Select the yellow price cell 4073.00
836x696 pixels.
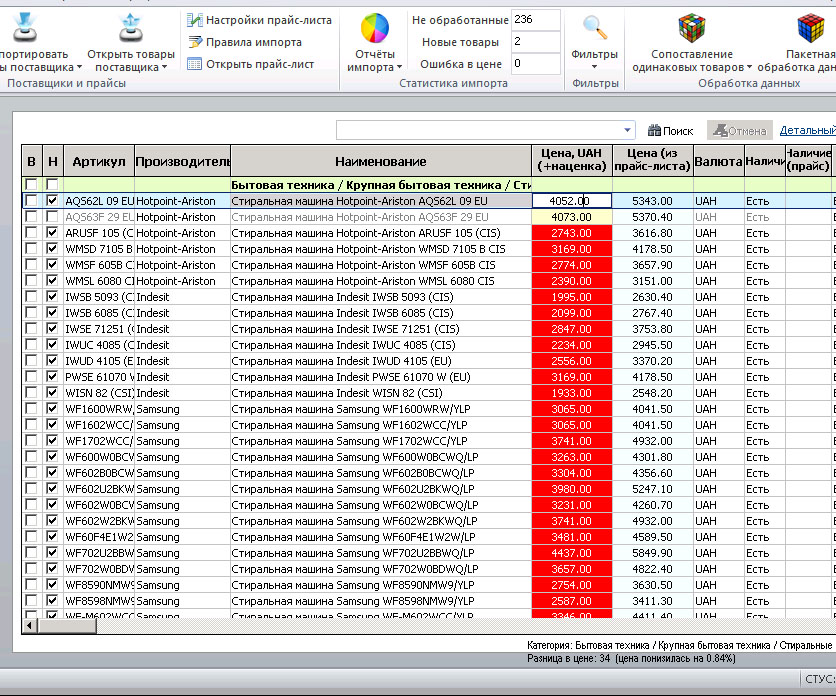pos(572,217)
